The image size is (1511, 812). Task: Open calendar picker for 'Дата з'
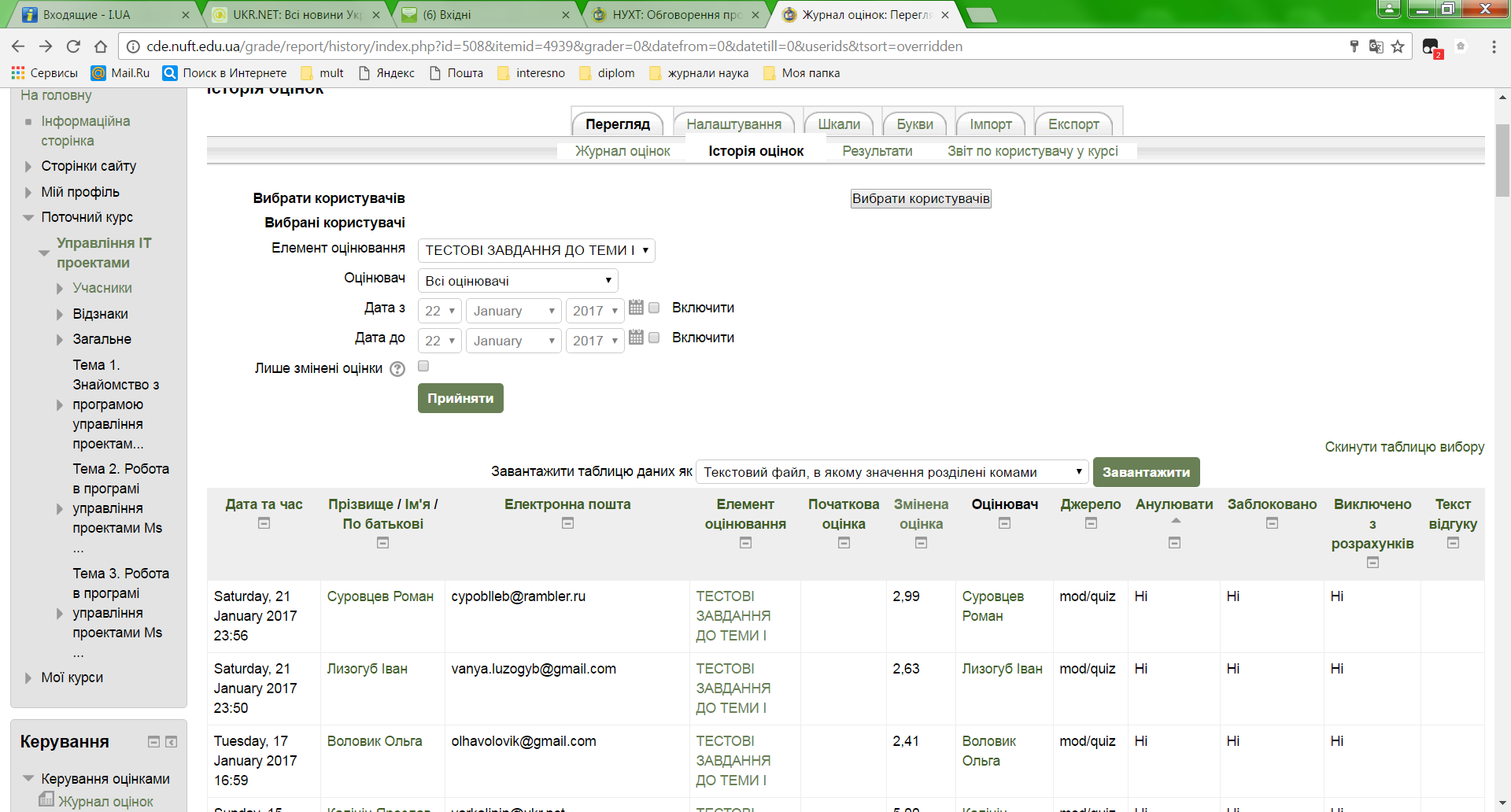tap(636, 308)
